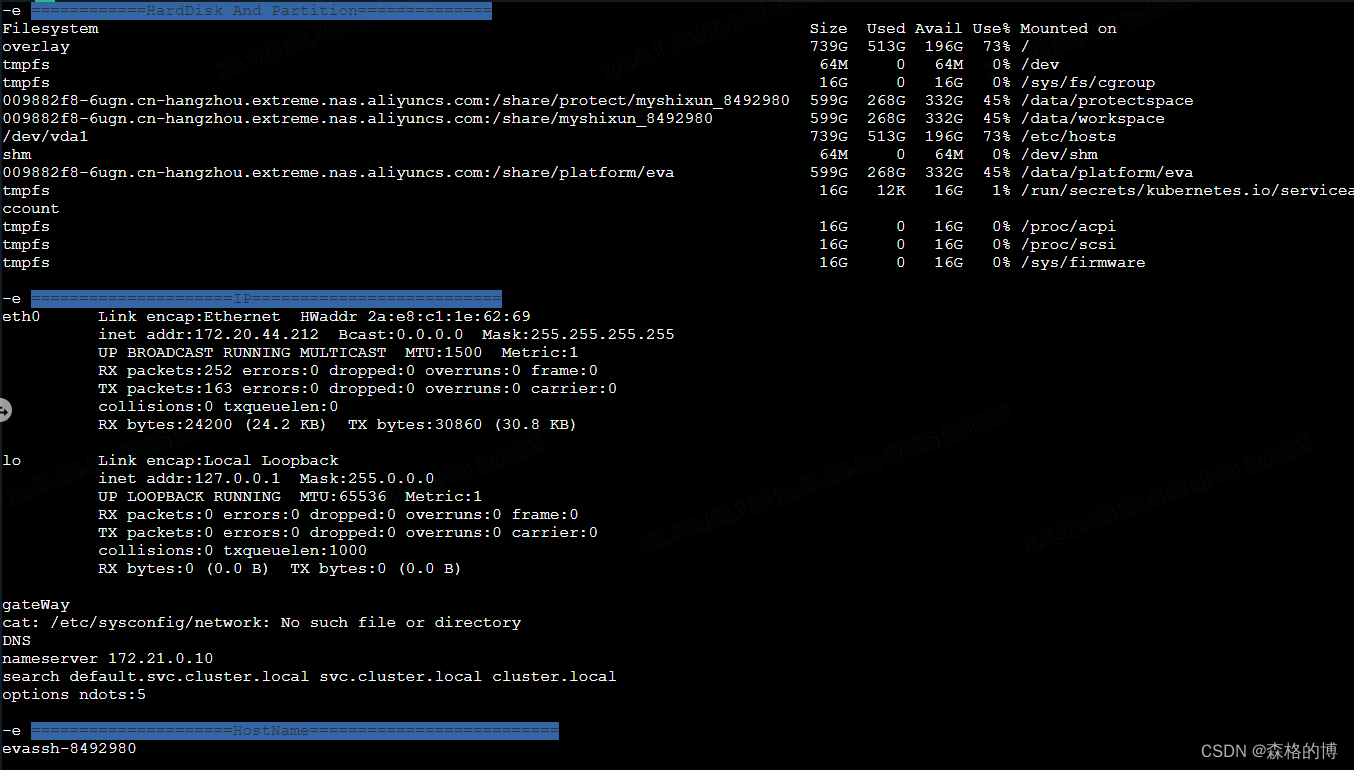Select 'Link encap:Local Loopback'
This screenshot has height=770, width=1354.
point(218,461)
